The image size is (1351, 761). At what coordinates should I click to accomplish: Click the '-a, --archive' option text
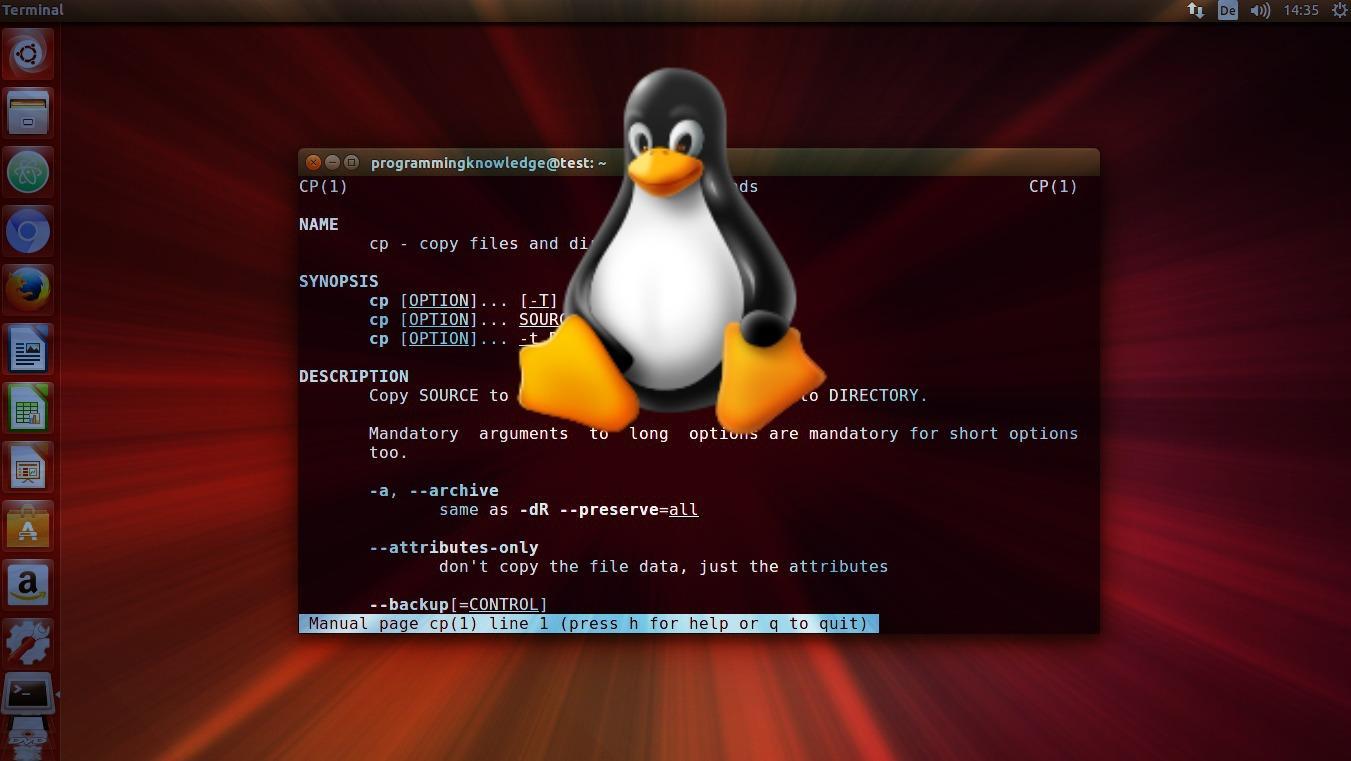(x=434, y=490)
